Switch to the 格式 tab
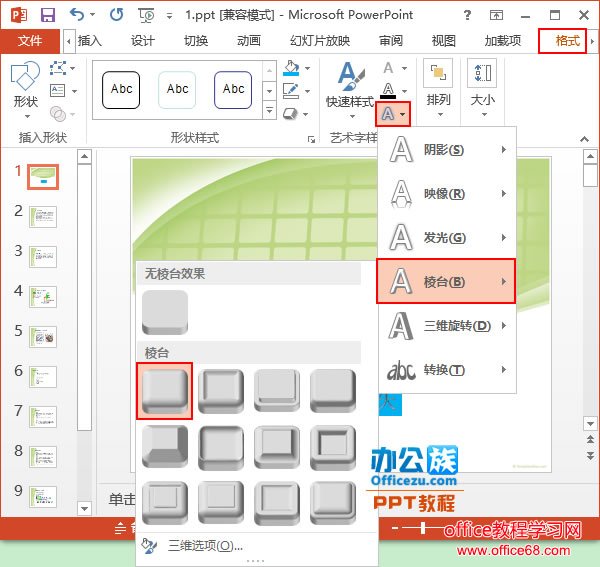 (567, 41)
